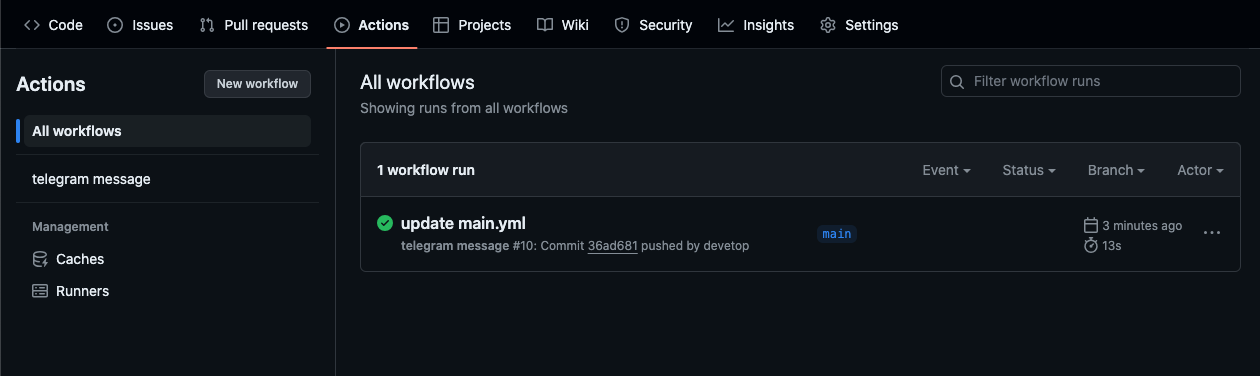Click the telegram message workflow name in run
This screenshot has height=376, width=1260.
pos(454,246)
